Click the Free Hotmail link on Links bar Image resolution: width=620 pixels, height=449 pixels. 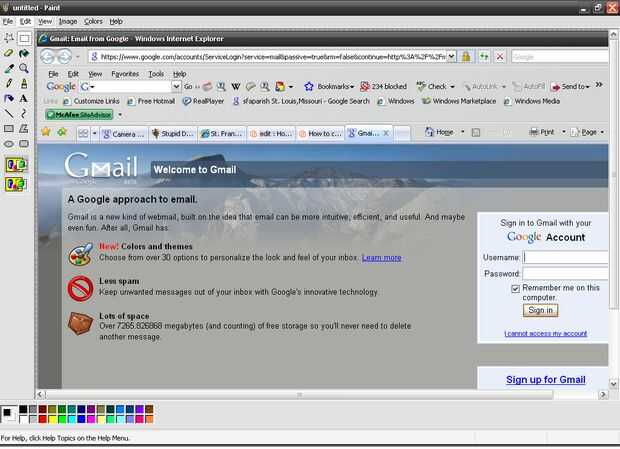151,101
